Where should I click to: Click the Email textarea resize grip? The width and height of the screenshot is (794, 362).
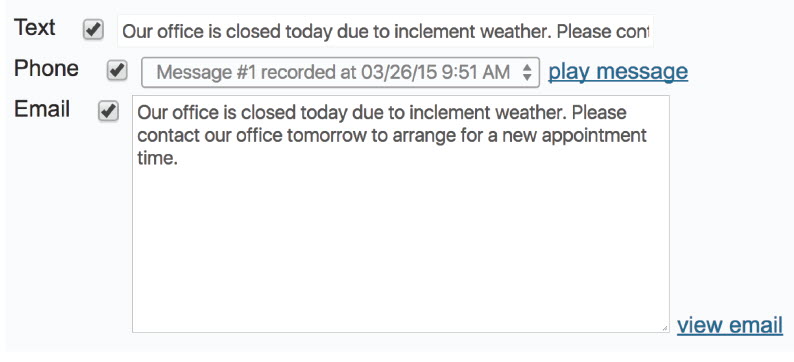[x=665, y=329]
